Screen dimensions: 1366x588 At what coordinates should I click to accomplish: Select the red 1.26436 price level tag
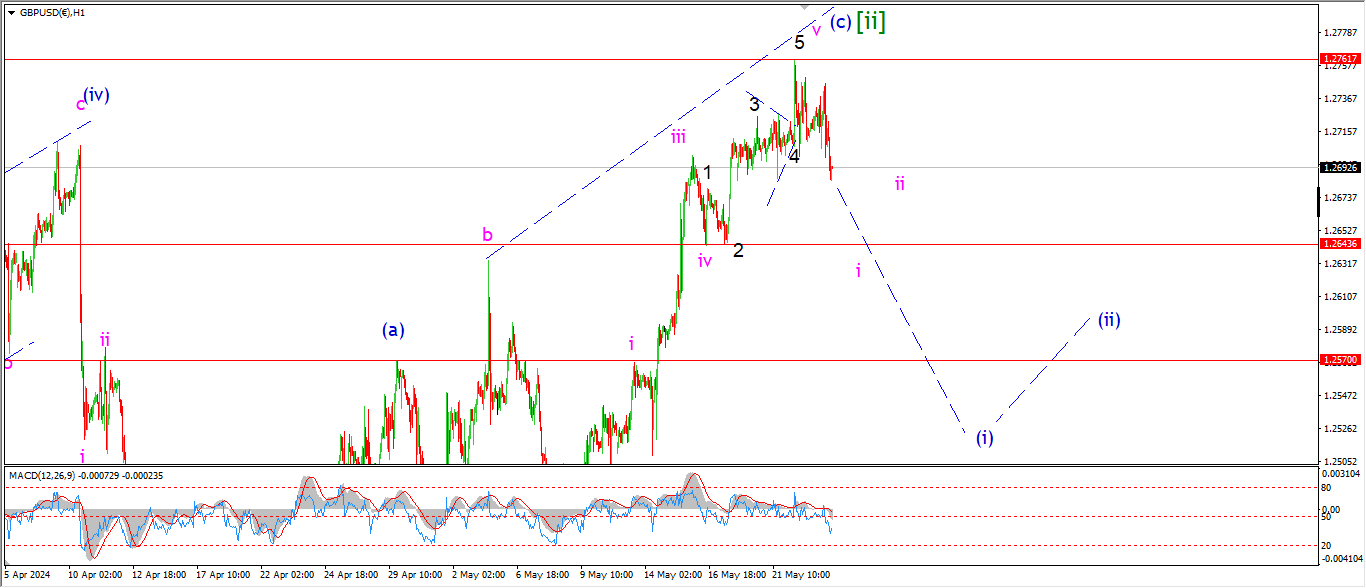pos(1340,244)
